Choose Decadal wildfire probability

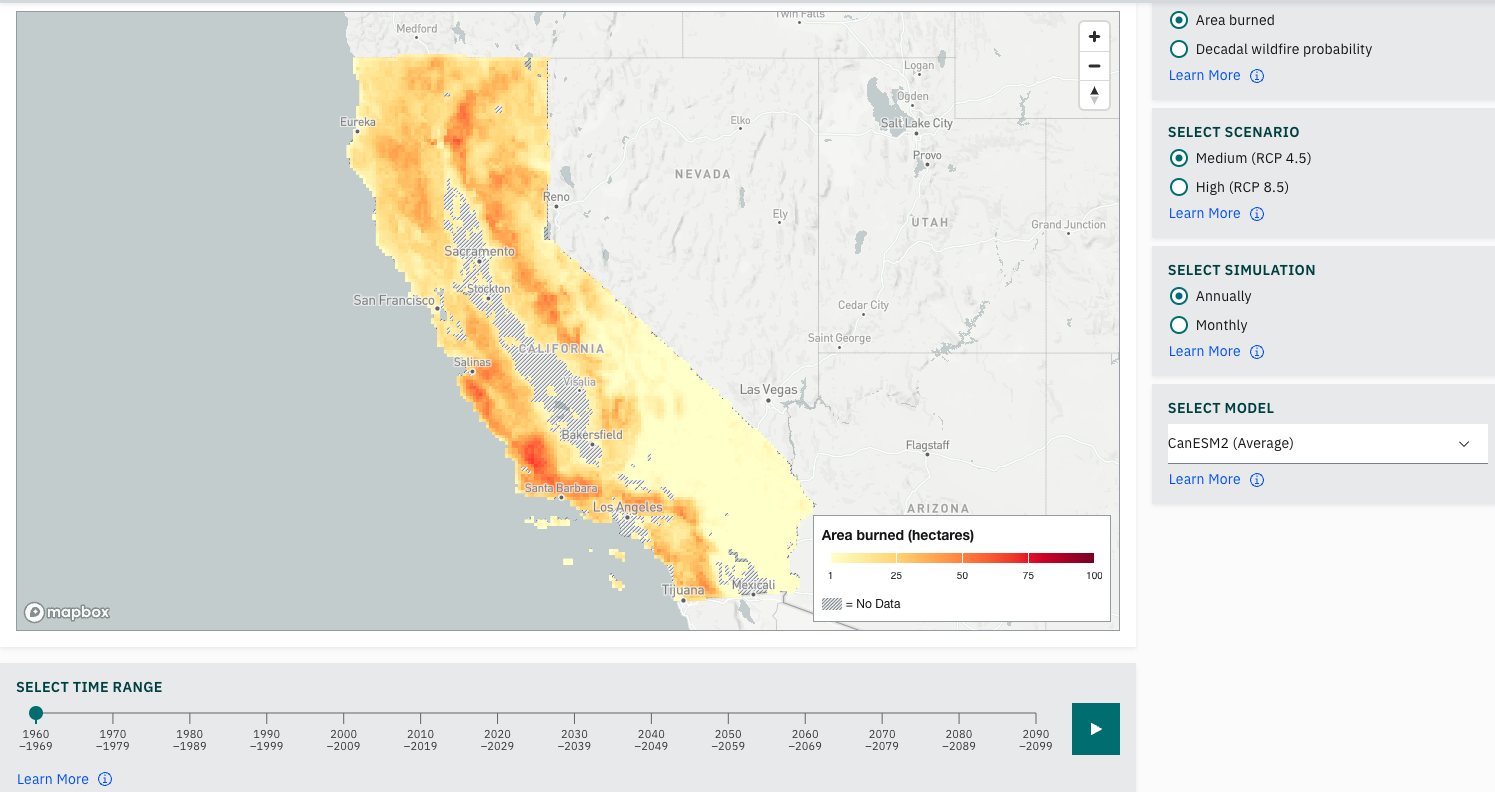coord(1178,48)
